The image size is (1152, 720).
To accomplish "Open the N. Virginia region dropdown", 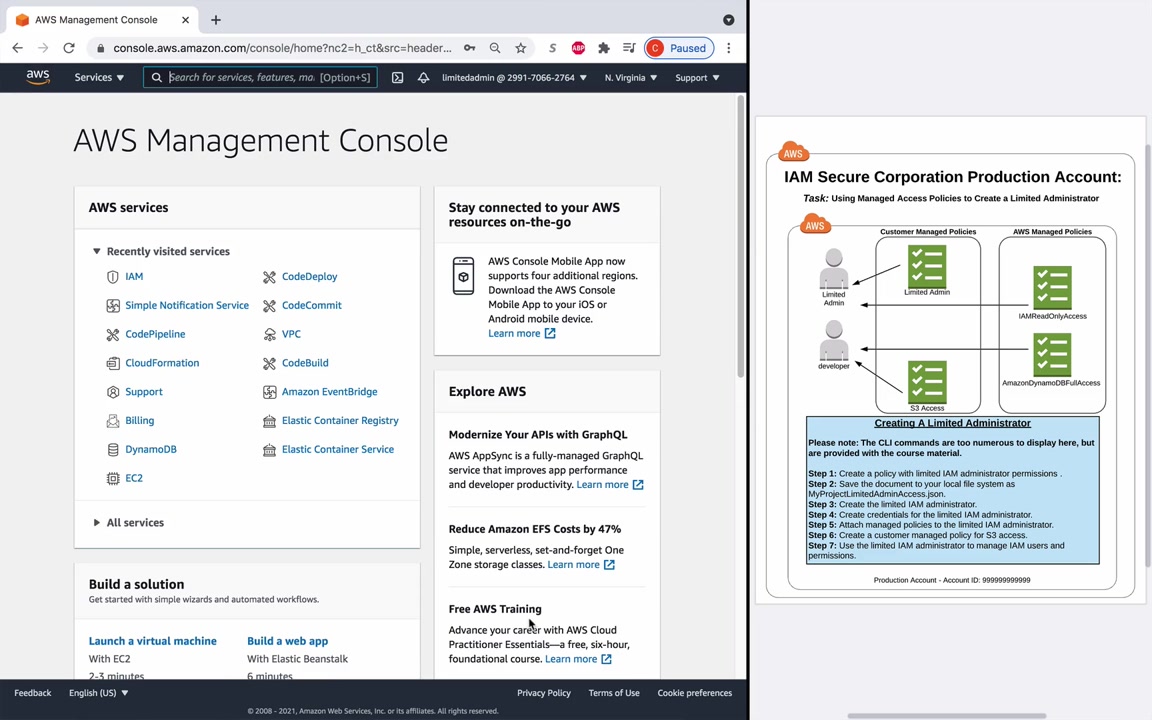I will (x=630, y=77).
